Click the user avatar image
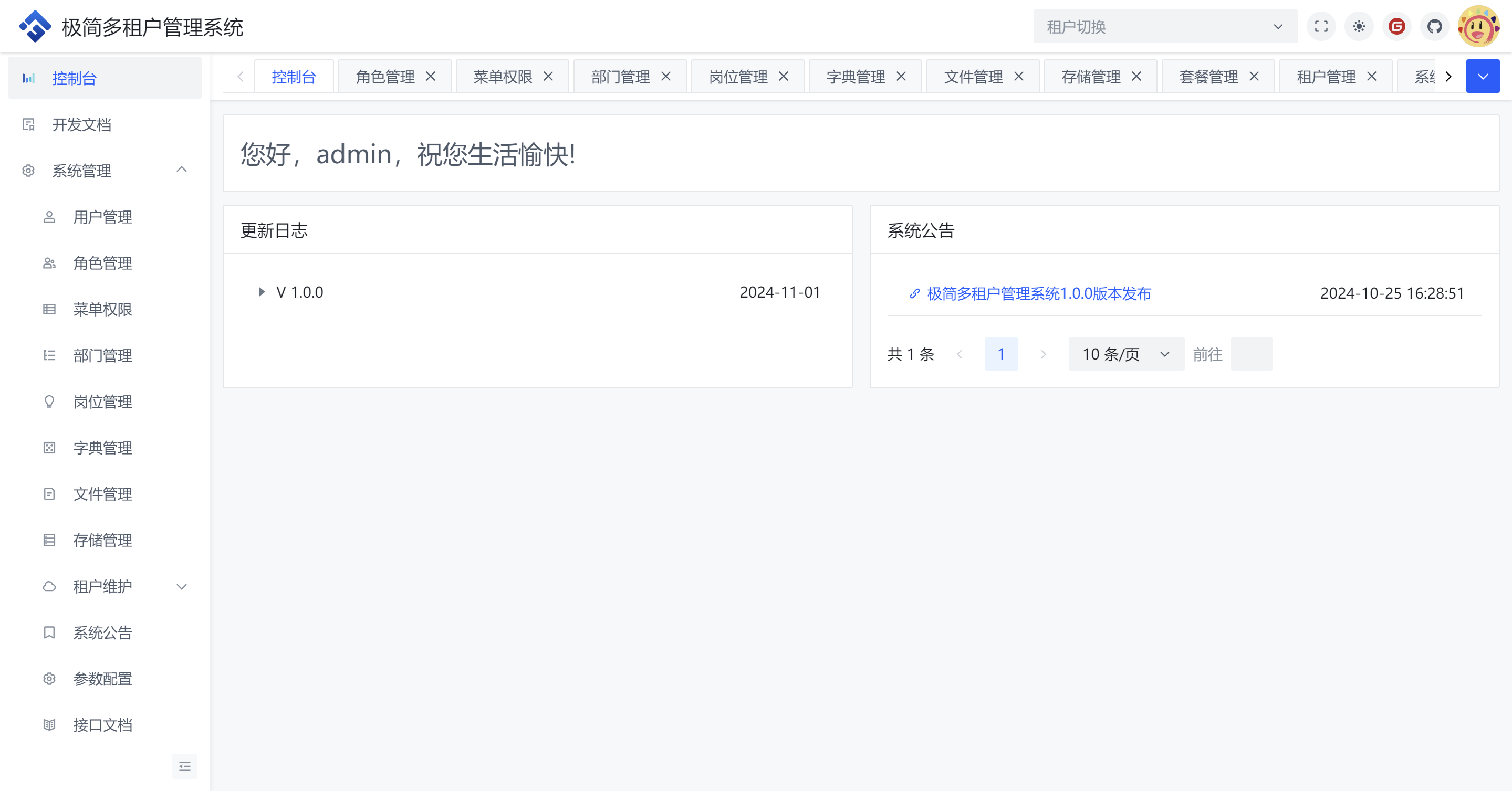Viewport: 1512px width, 791px height. pyautogui.click(x=1478, y=26)
